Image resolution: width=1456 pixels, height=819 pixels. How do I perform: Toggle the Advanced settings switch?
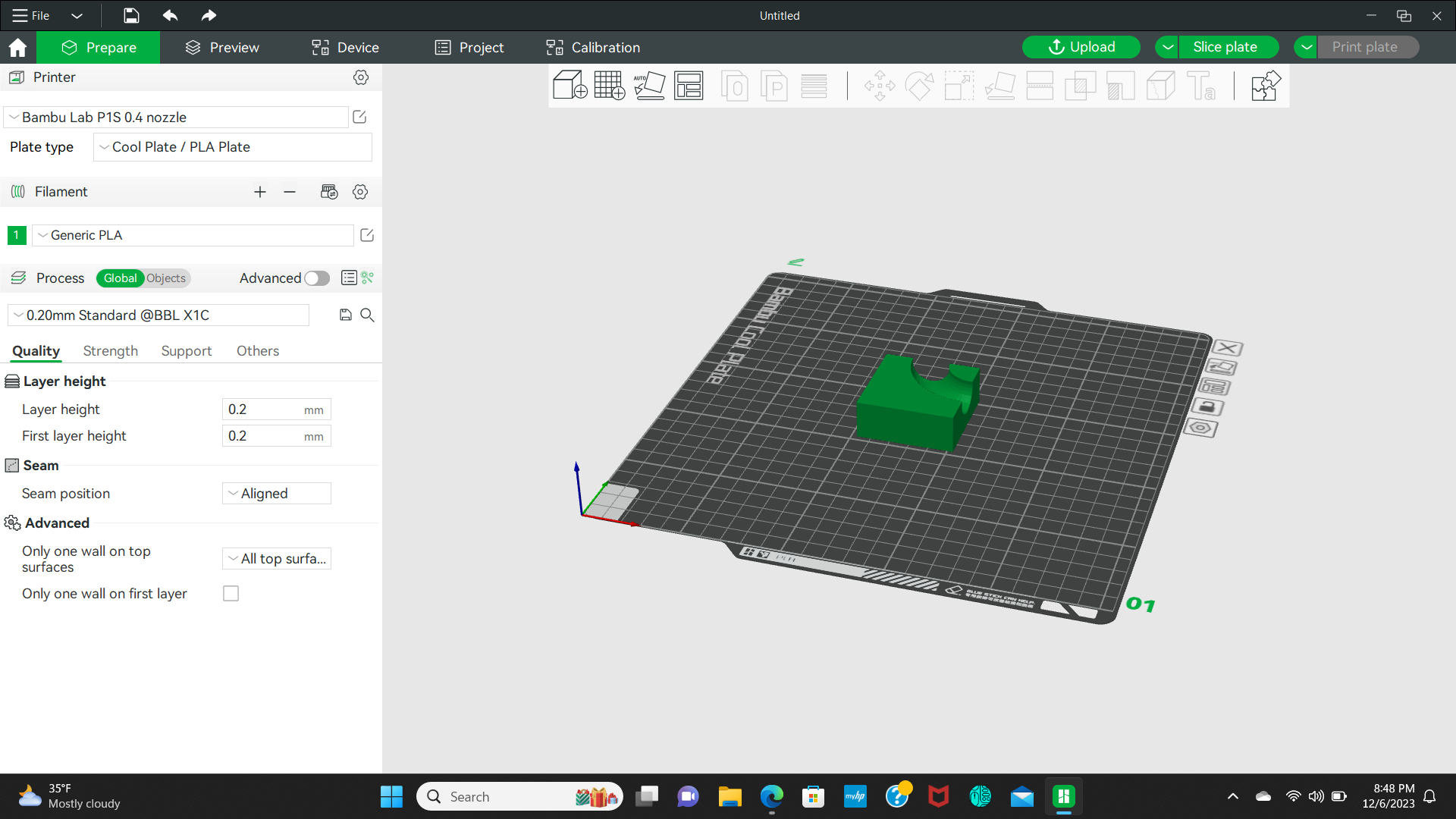[317, 278]
